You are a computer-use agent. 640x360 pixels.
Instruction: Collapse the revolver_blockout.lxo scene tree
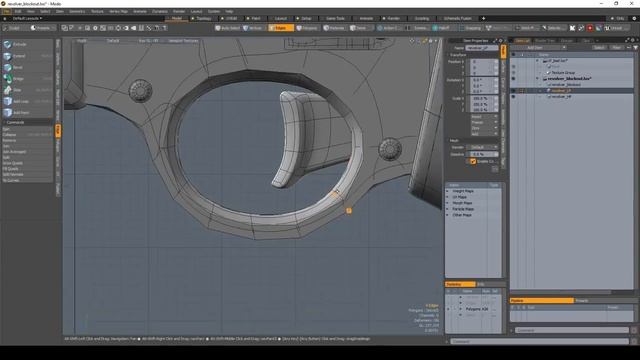click(x=538, y=78)
